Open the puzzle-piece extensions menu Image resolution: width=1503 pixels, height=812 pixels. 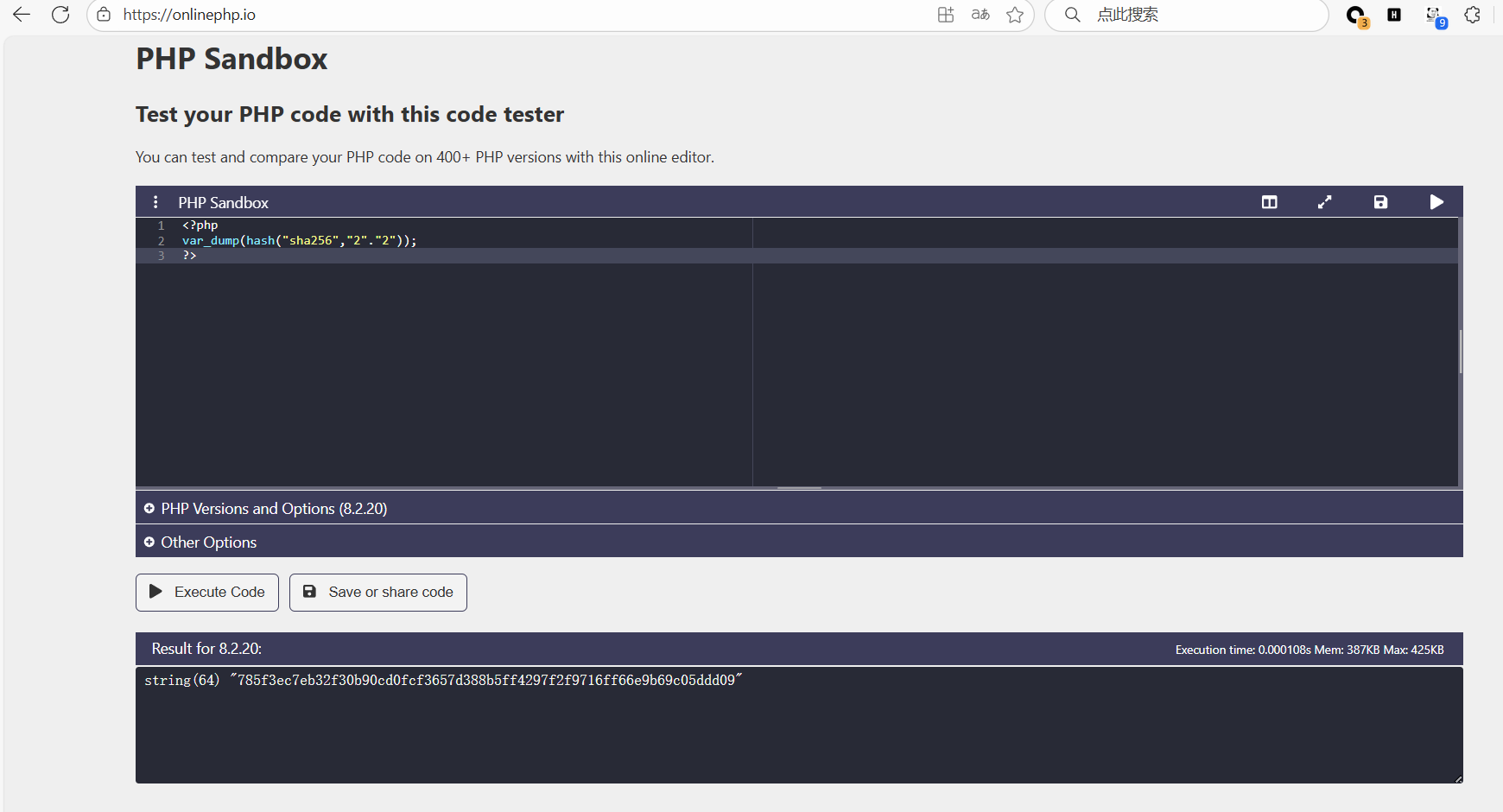pyautogui.click(x=1473, y=15)
